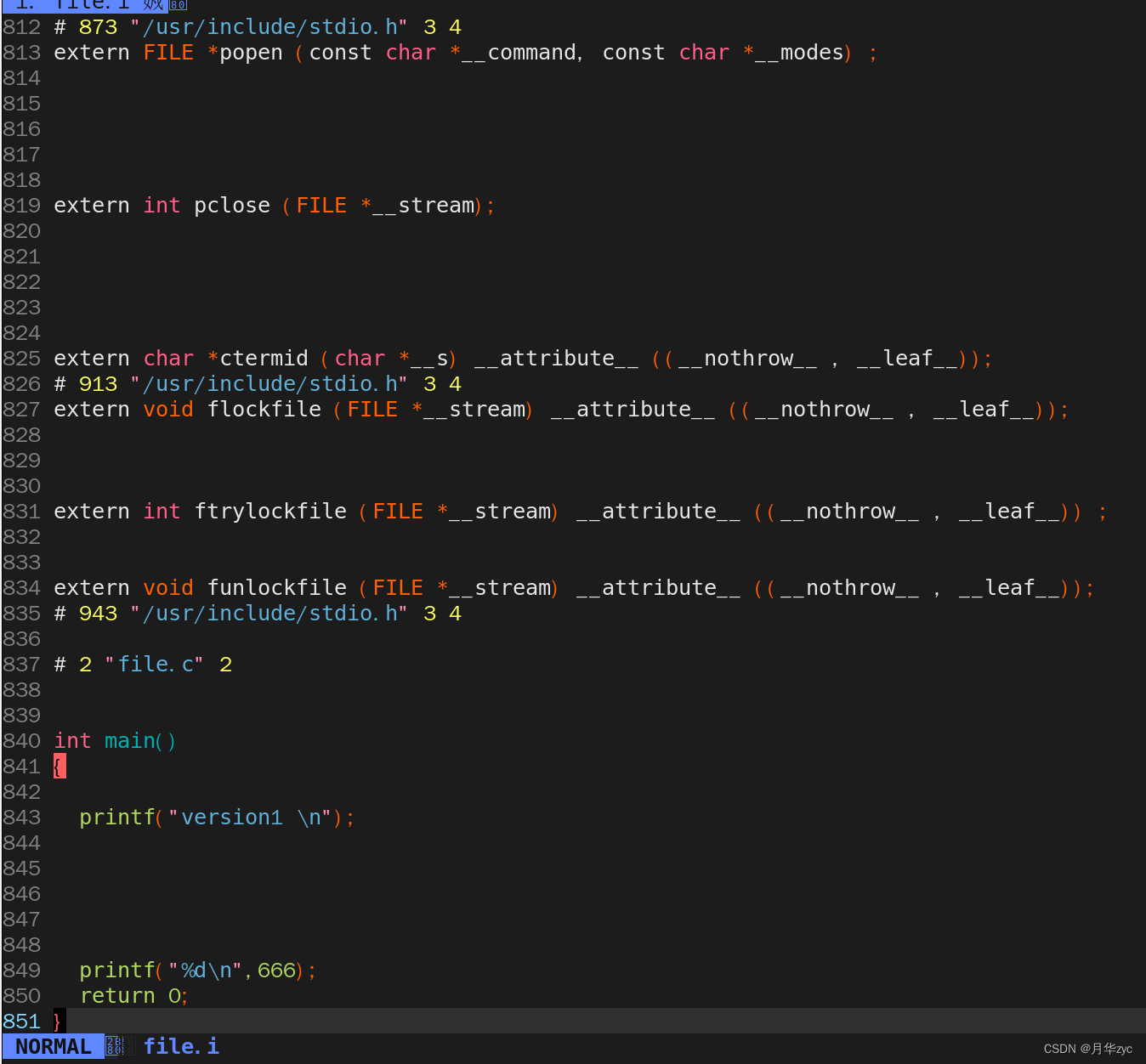Image resolution: width=1146 pixels, height=1064 pixels.
Task: Click flockfile function name on line 827
Action: click(x=264, y=410)
